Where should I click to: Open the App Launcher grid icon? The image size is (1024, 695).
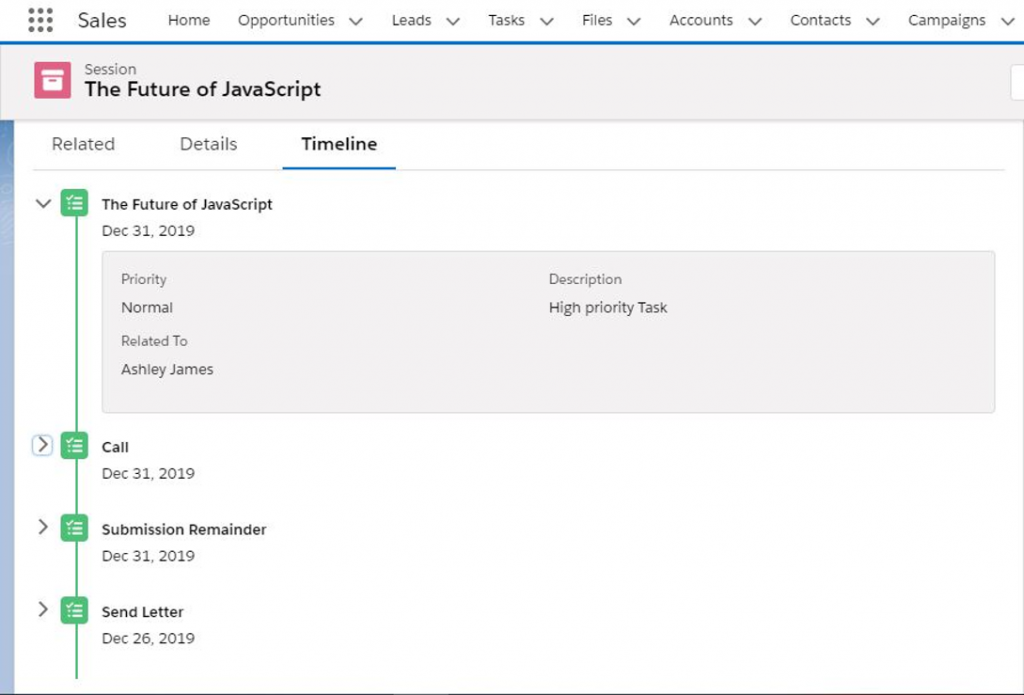tap(40, 20)
